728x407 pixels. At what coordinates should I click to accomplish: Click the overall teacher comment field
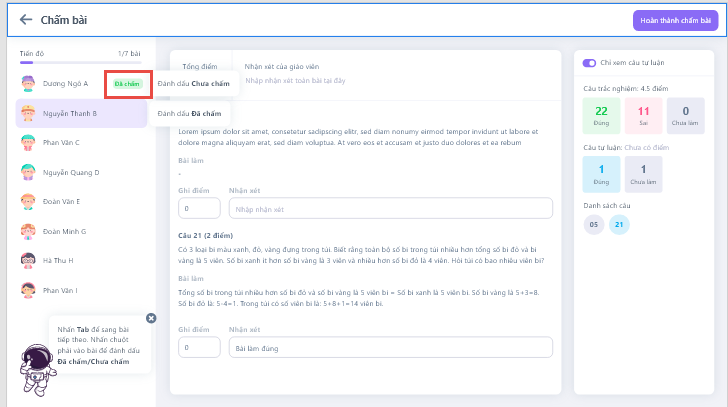(x=295, y=81)
